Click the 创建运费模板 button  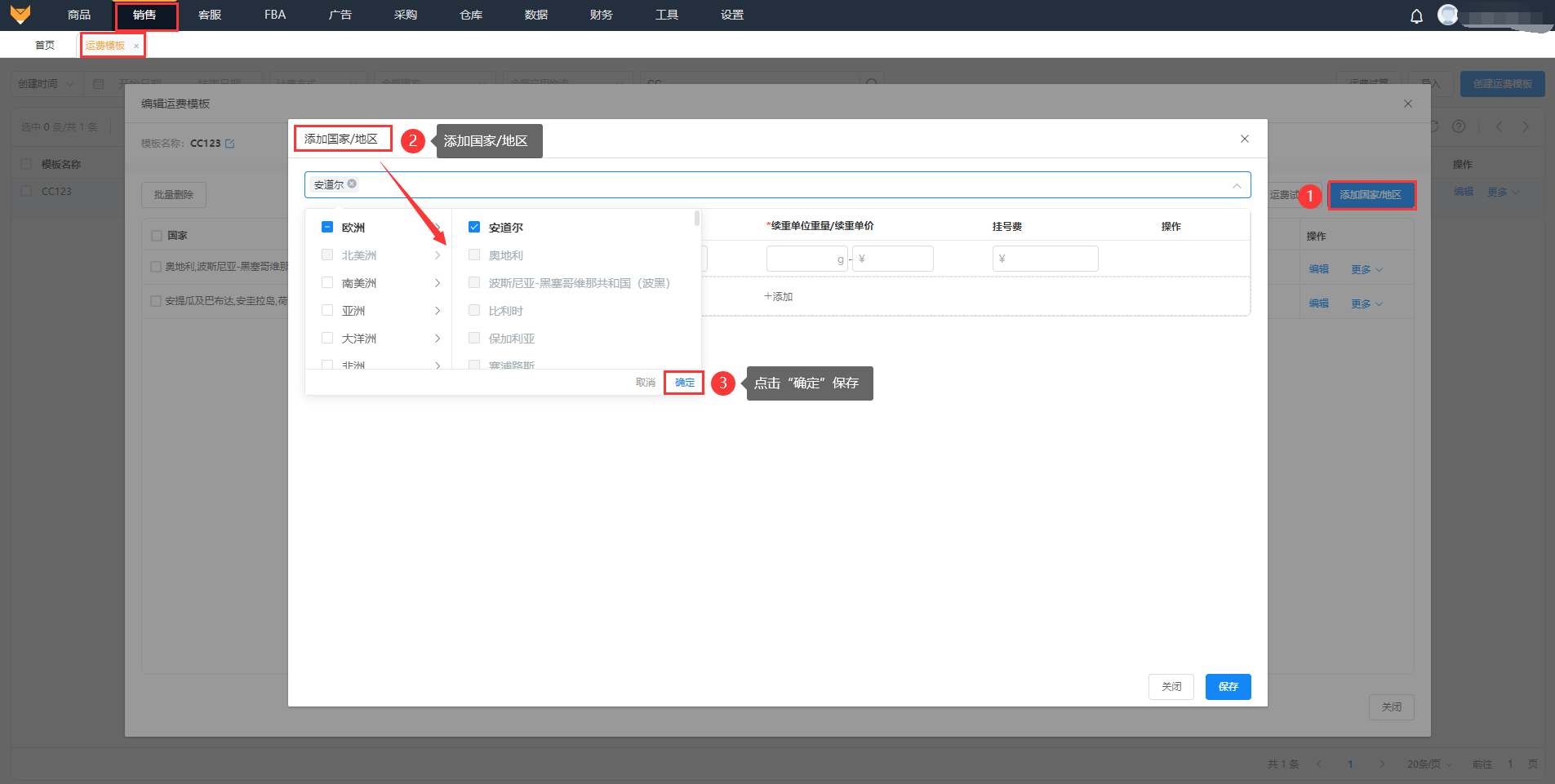point(1503,84)
